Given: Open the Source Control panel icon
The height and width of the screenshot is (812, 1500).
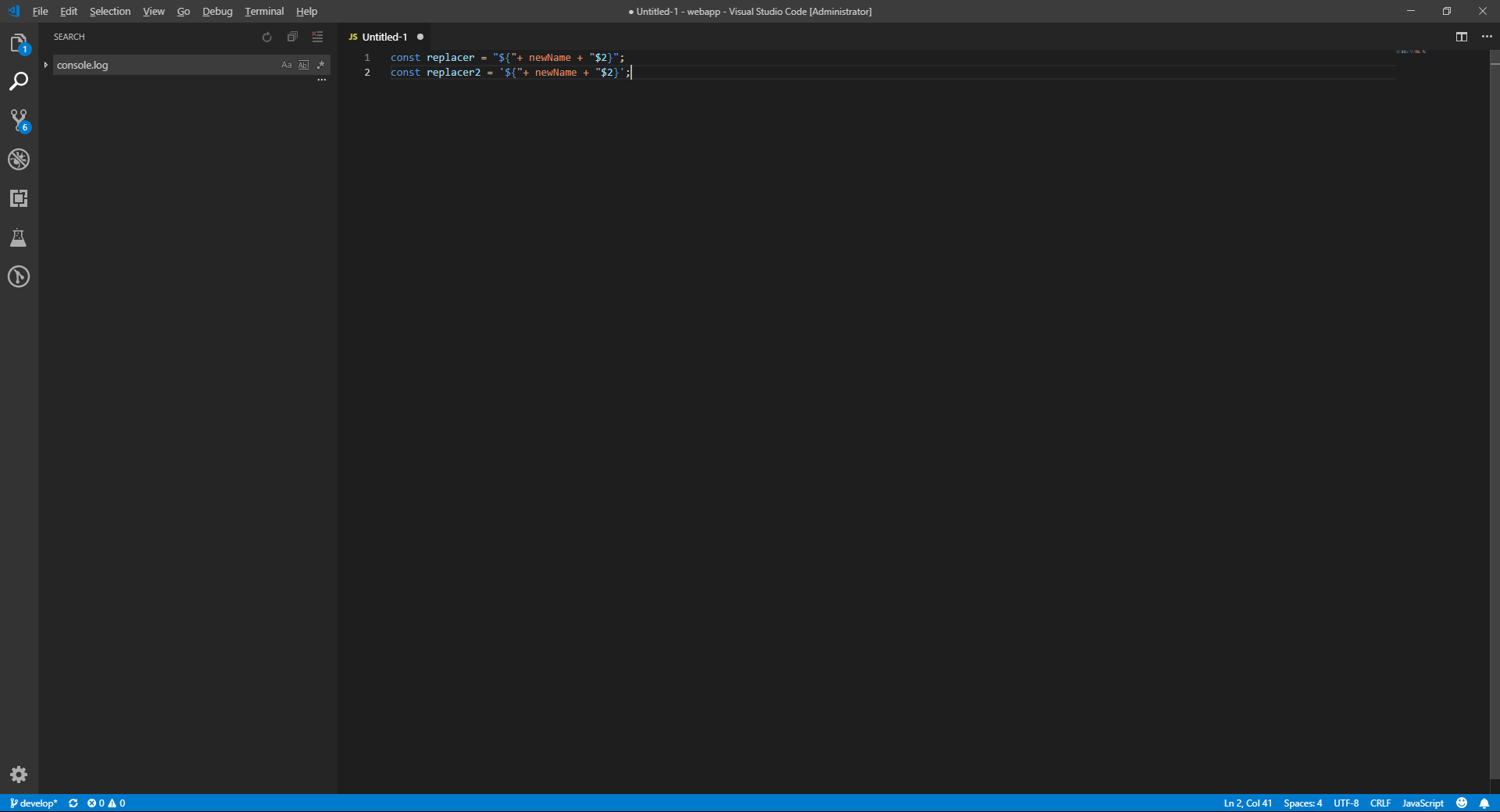Looking at the screenshot, I should 19,120.
